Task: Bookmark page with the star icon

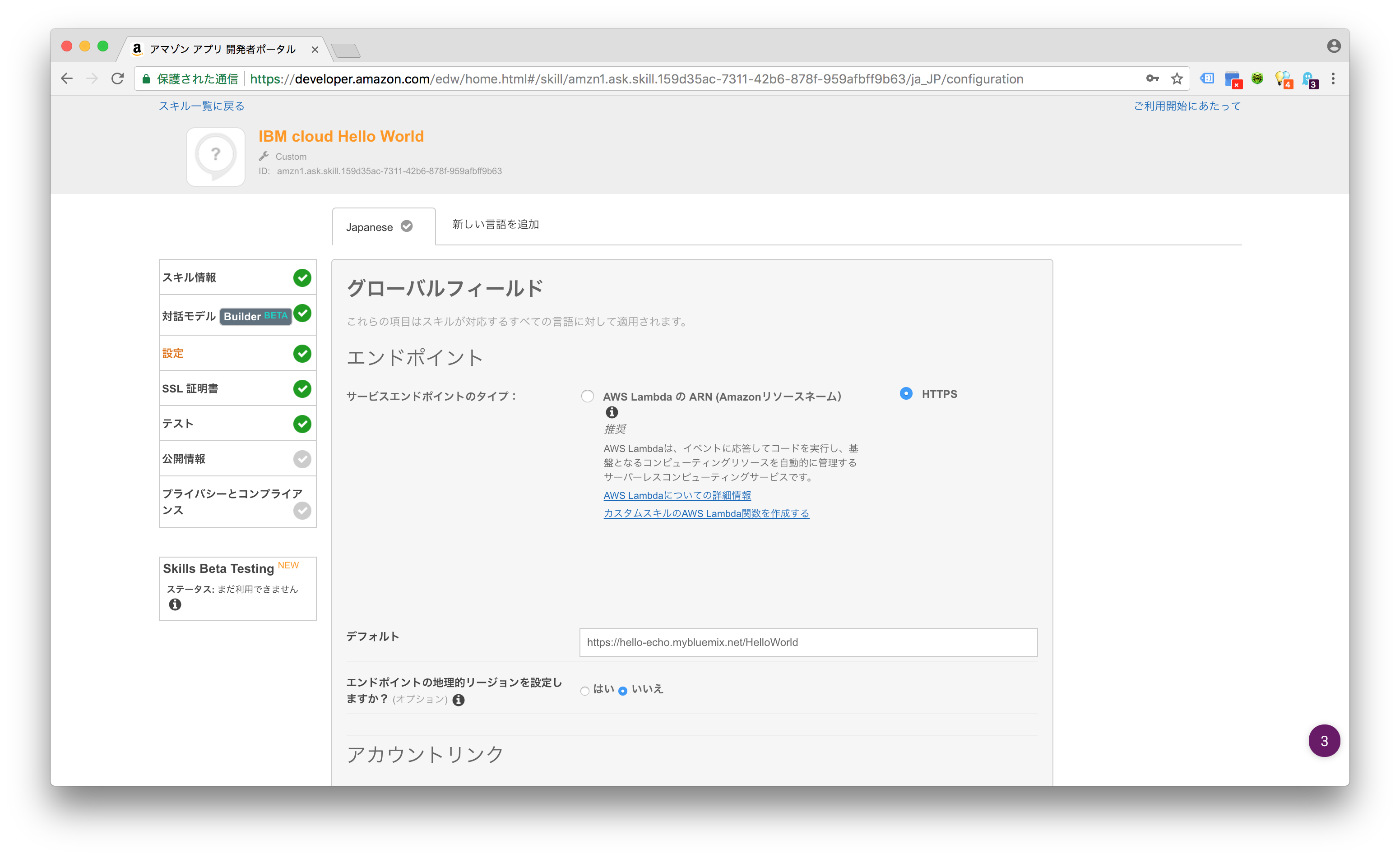Action: pyautogui.click(x=1177, y=79)
